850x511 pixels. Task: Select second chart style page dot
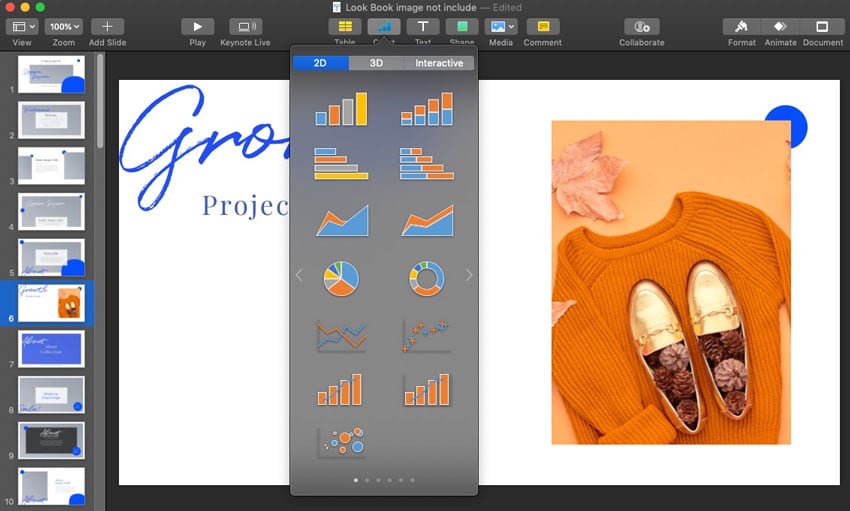[367, 480]
